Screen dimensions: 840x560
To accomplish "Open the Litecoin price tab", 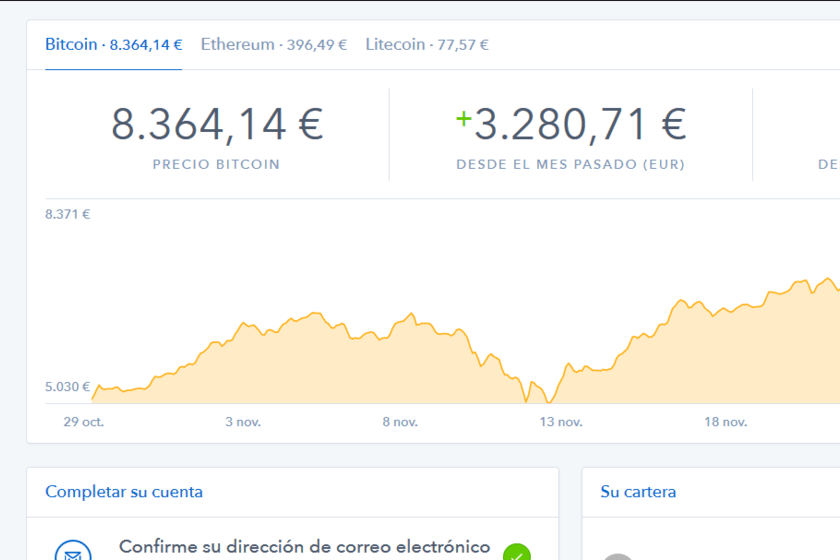I will 427,44.
